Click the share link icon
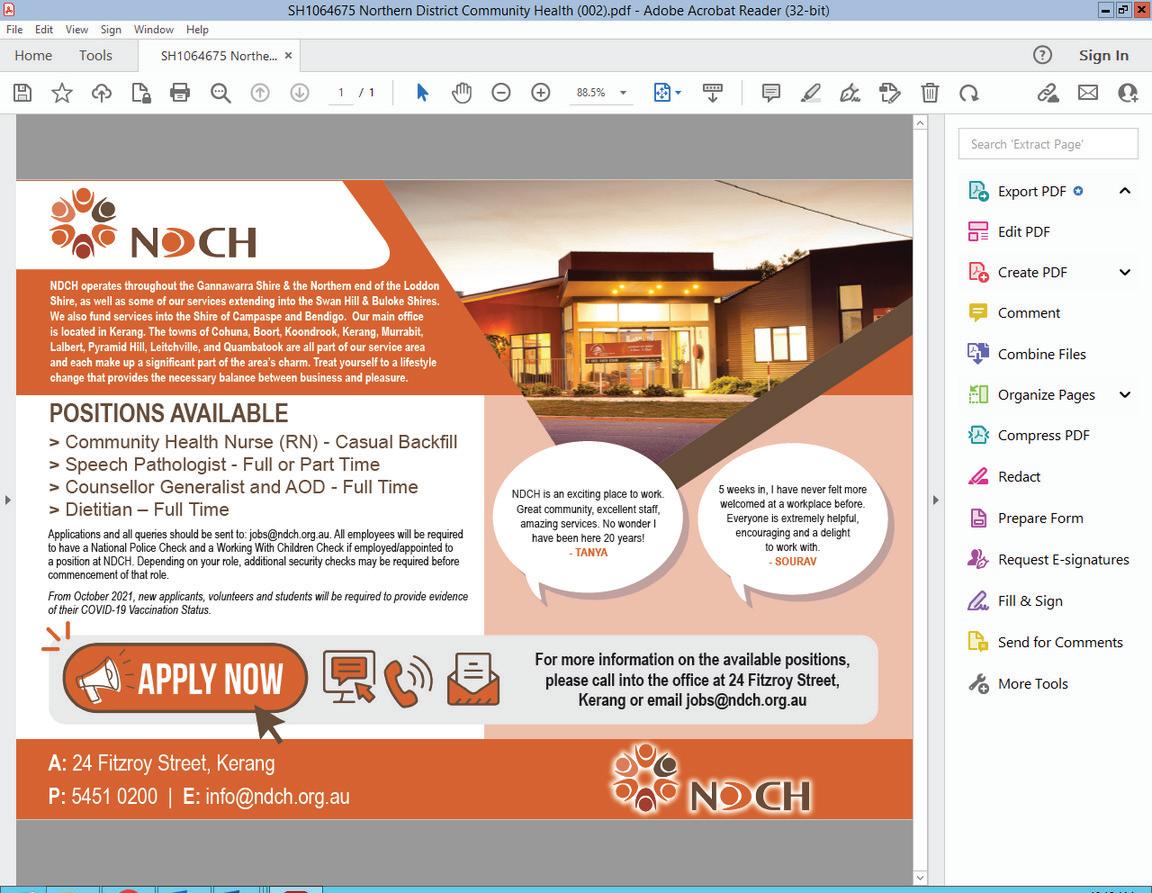Viewport: 1152px width, 893px height. (x=1048, y=93)
